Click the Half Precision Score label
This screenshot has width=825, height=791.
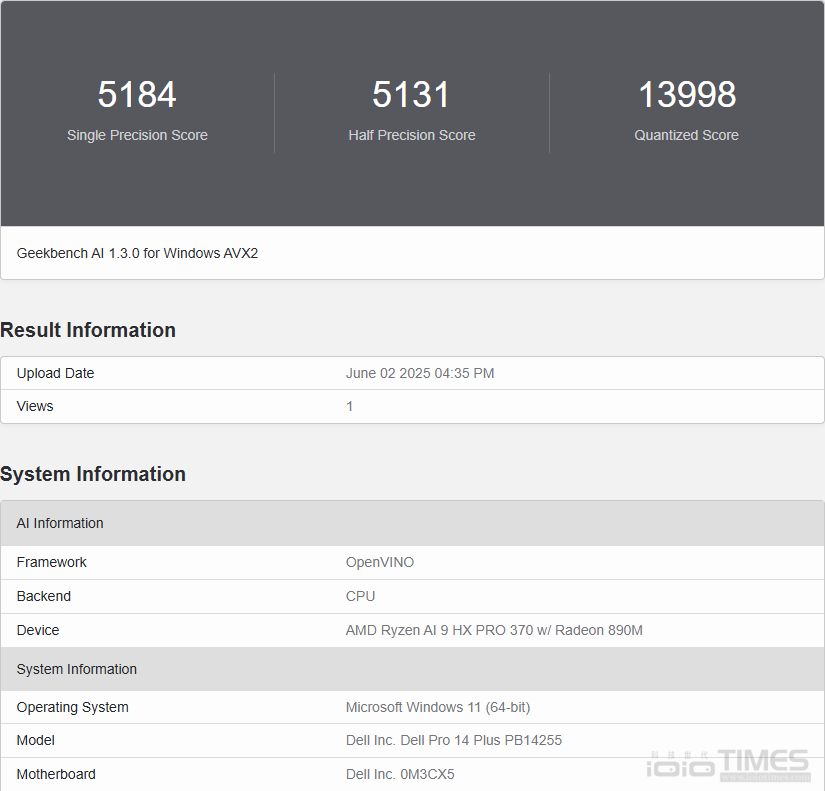pyautogui.click(x=412, y=135)
